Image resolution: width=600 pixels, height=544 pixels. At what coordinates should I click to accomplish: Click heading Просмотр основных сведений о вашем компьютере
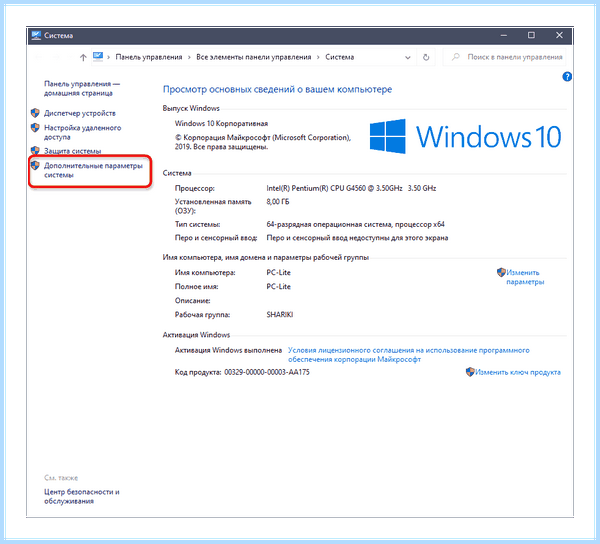click(x=277, y=90)
